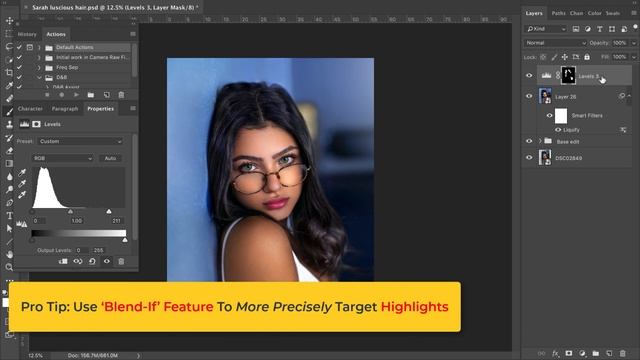Collapse the D&B action folder

[39, 77]
